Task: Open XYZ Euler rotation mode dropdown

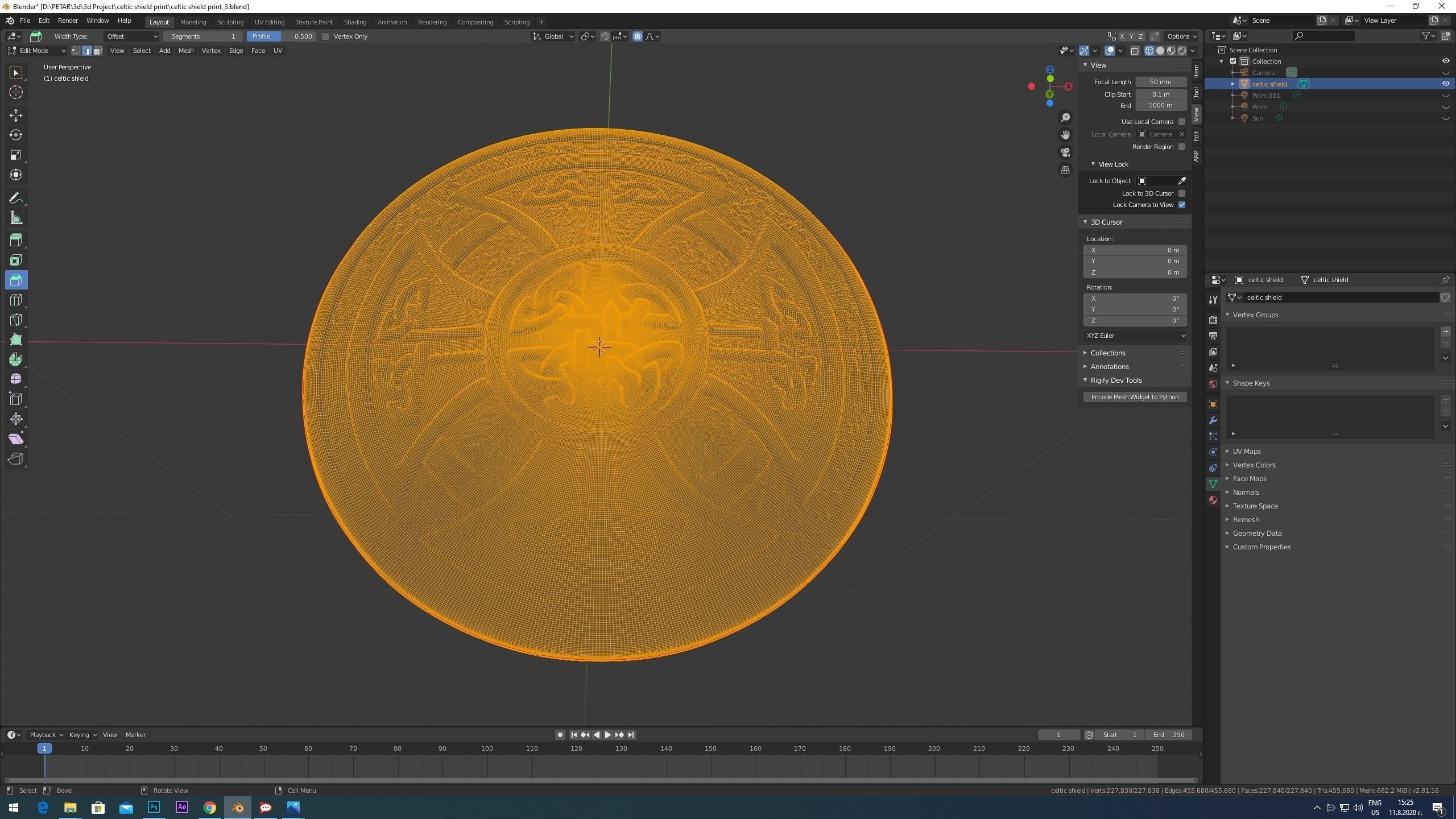Action: pos(1135,336)
